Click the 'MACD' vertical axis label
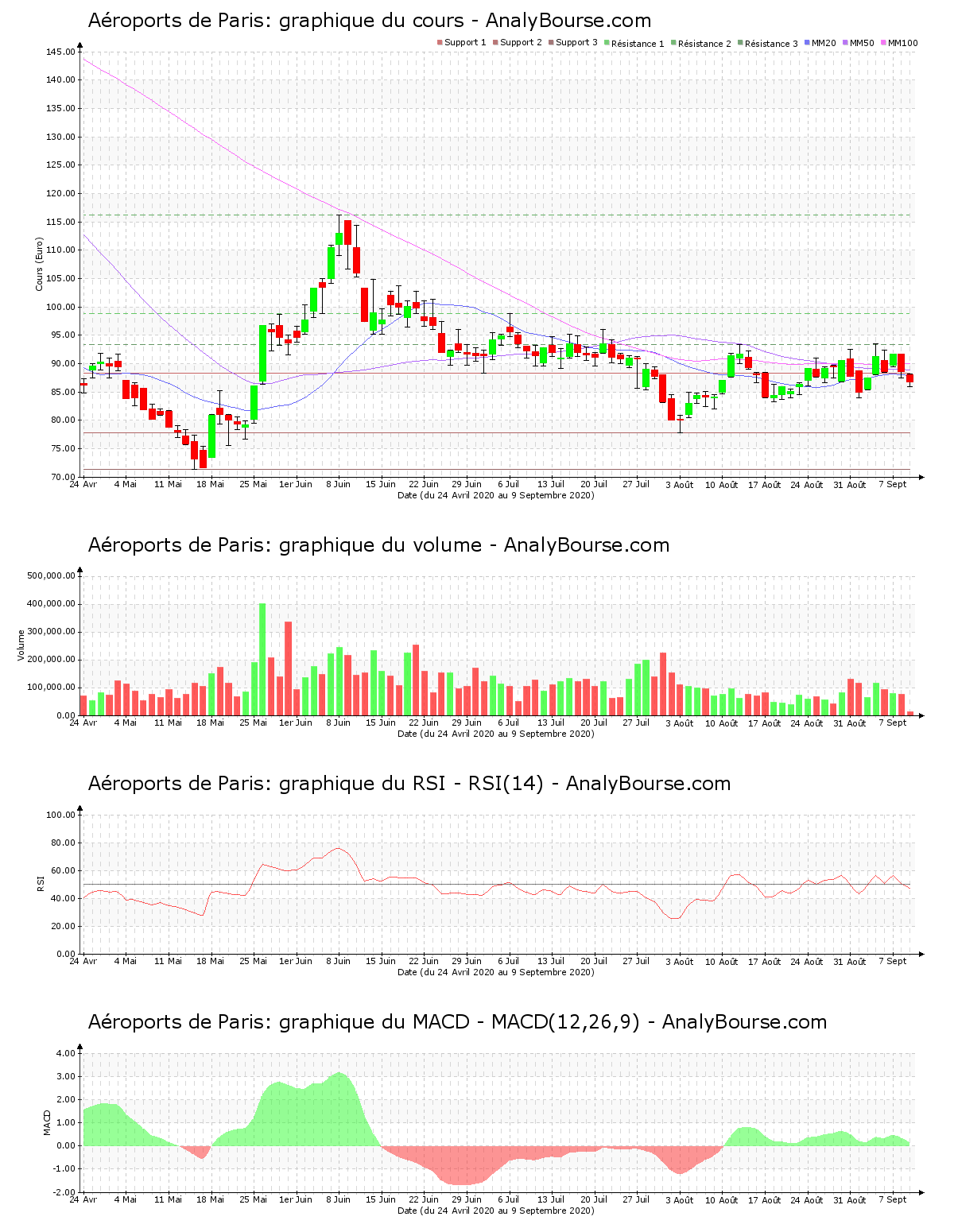 pyautogui.click(x=47, y=1122)
